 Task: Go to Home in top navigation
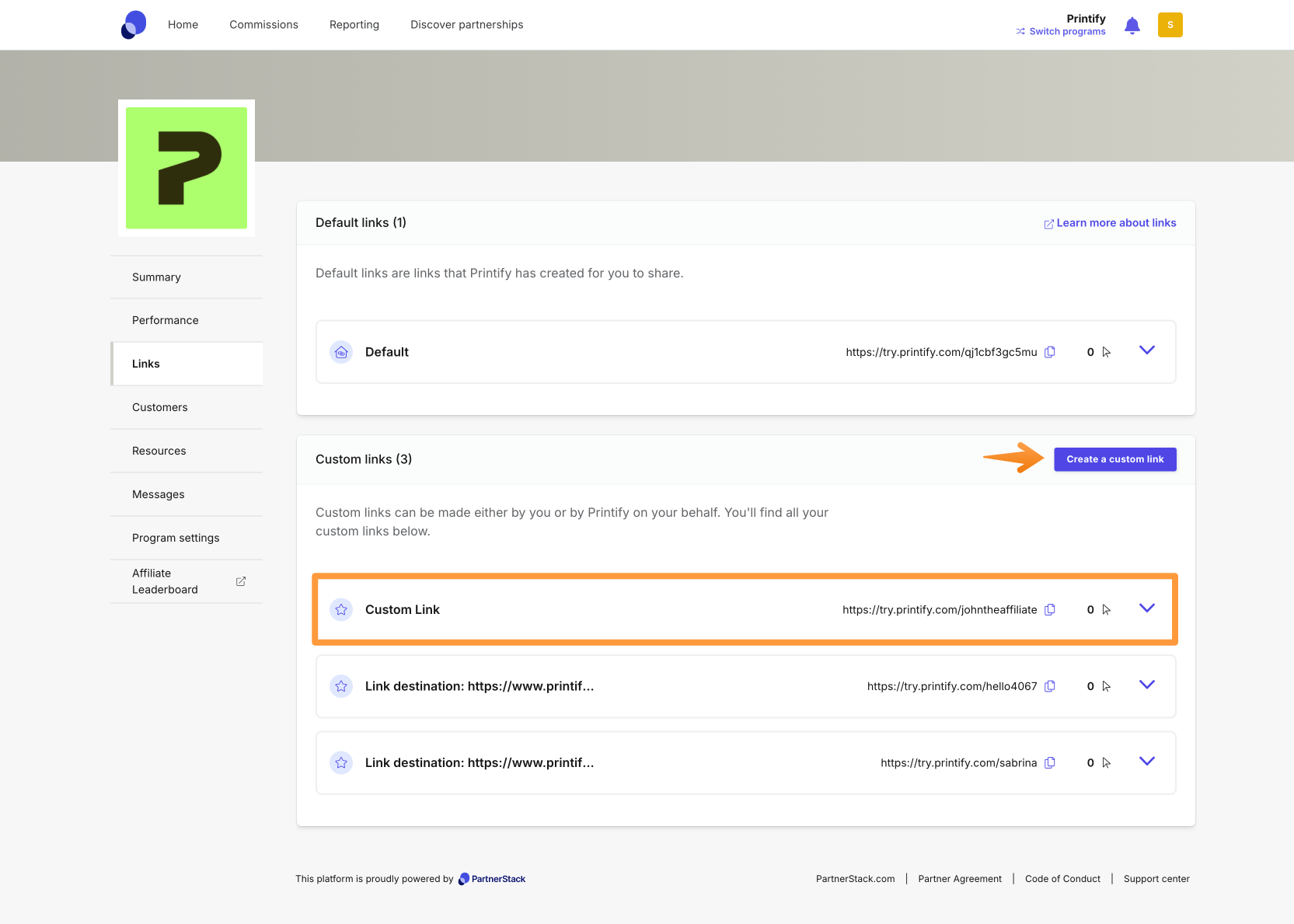pos(183,25)
